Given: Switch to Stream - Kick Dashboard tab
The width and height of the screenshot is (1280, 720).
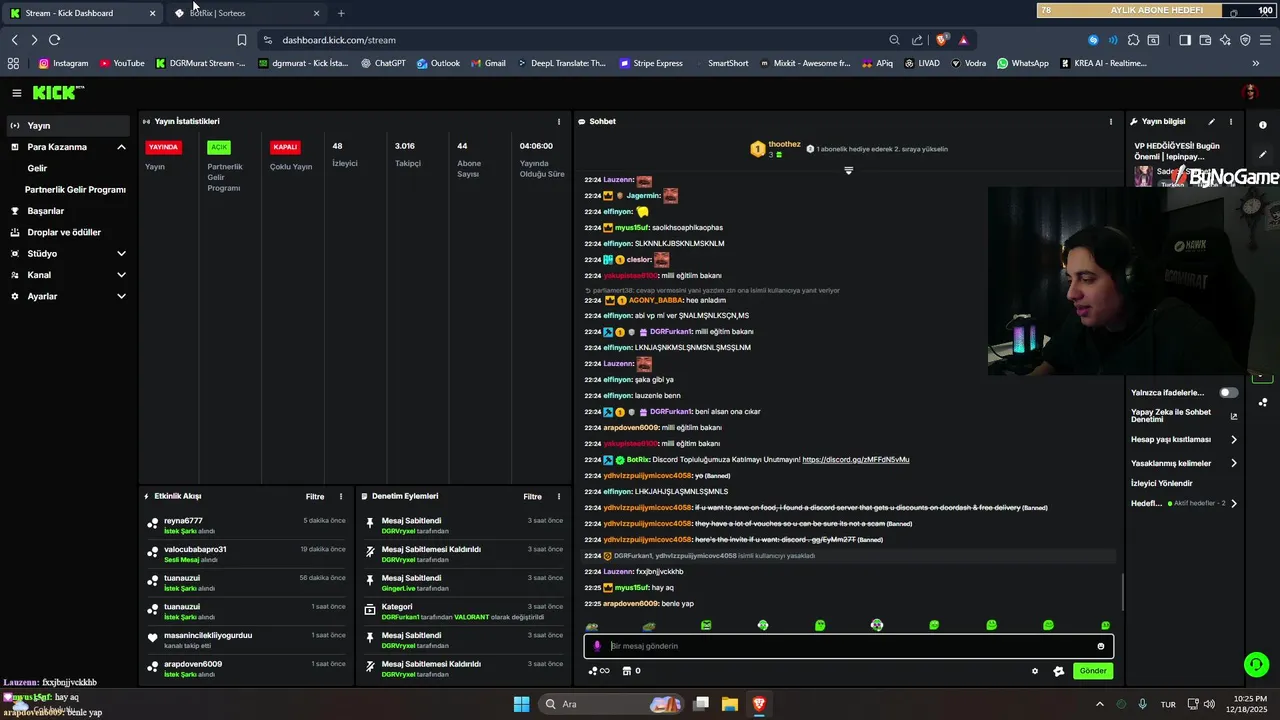Looking at the screenshot, I should pyautogui.click(x=82, y=13).
